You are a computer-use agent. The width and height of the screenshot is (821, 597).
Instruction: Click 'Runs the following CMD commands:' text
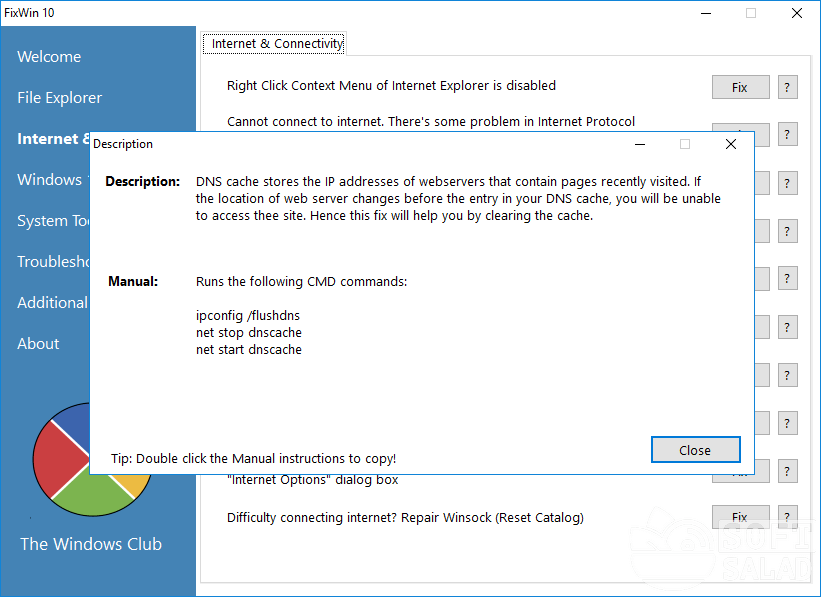point(301,282)
